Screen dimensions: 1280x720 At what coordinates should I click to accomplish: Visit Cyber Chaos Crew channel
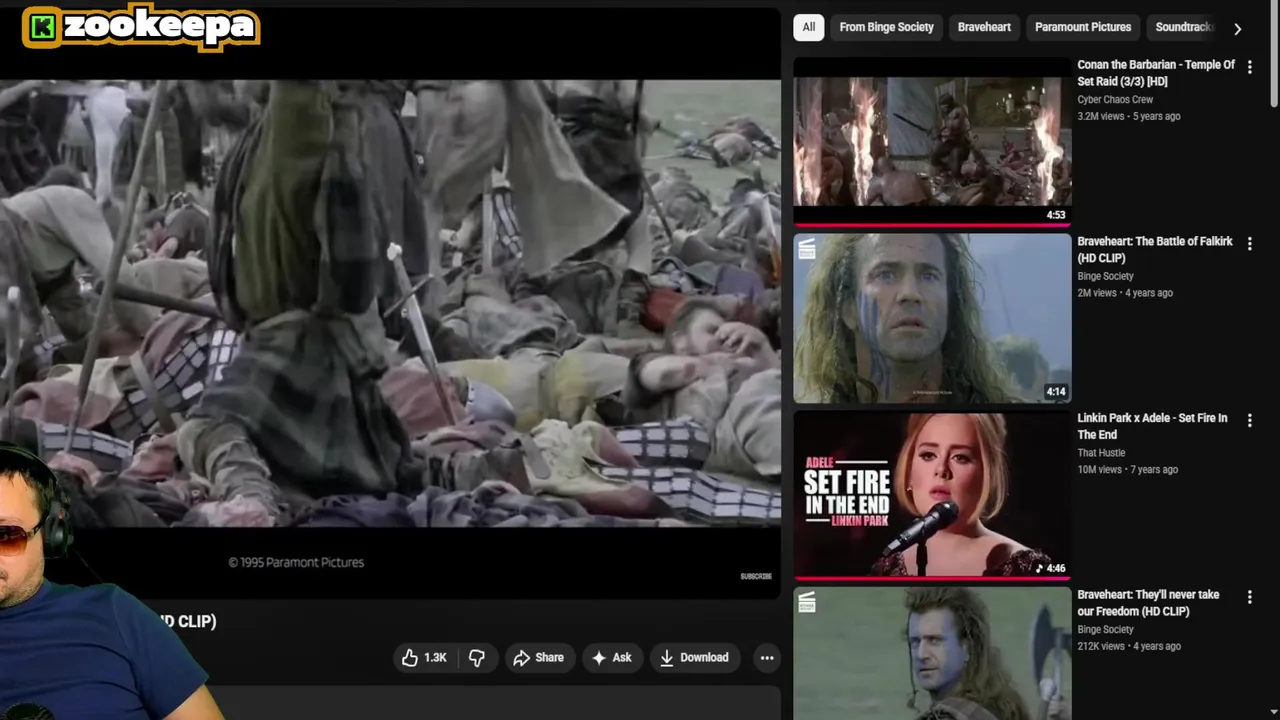click(x=1115, y=100)
